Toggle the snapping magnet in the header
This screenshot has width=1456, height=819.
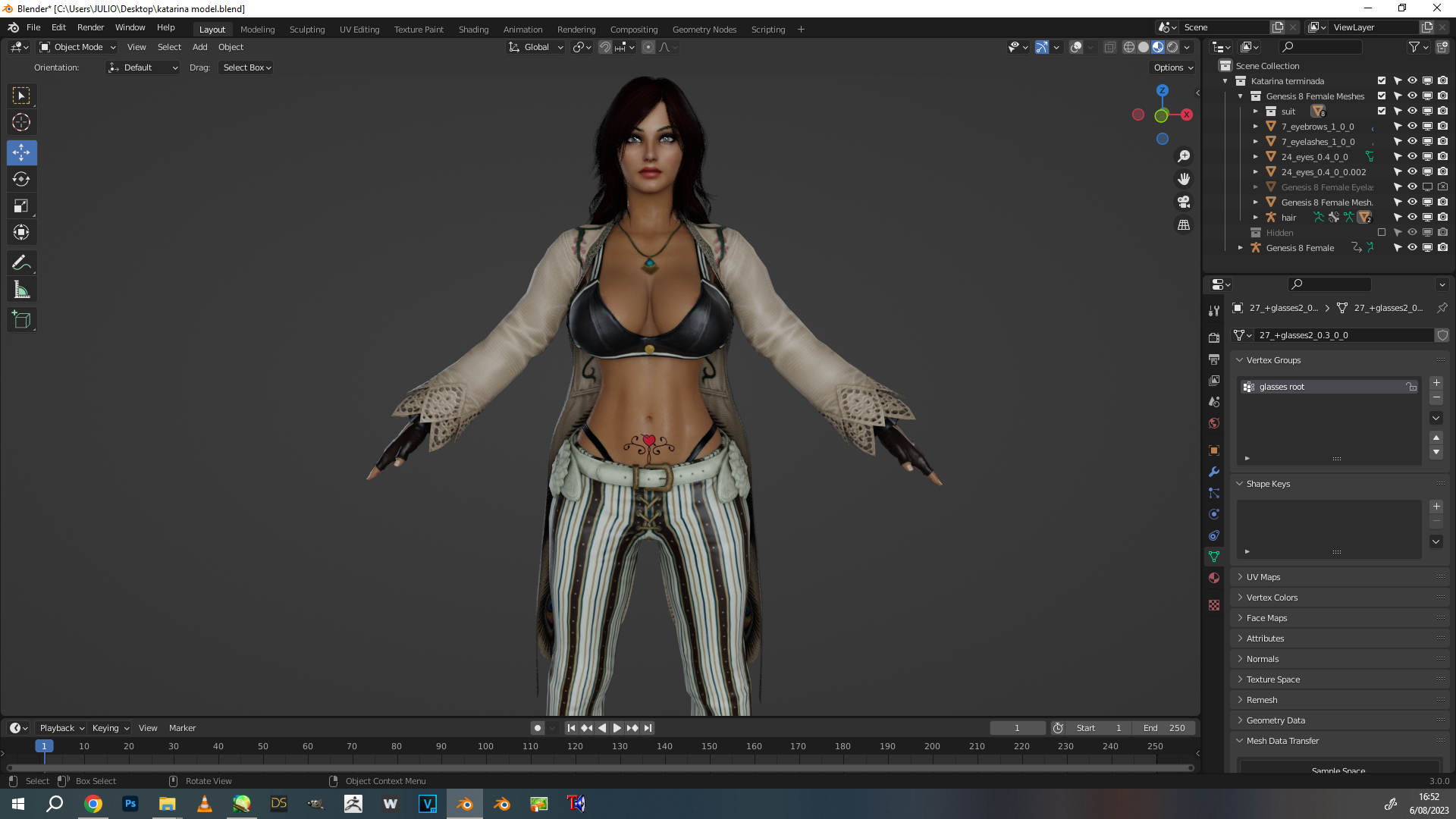[605, 47]
